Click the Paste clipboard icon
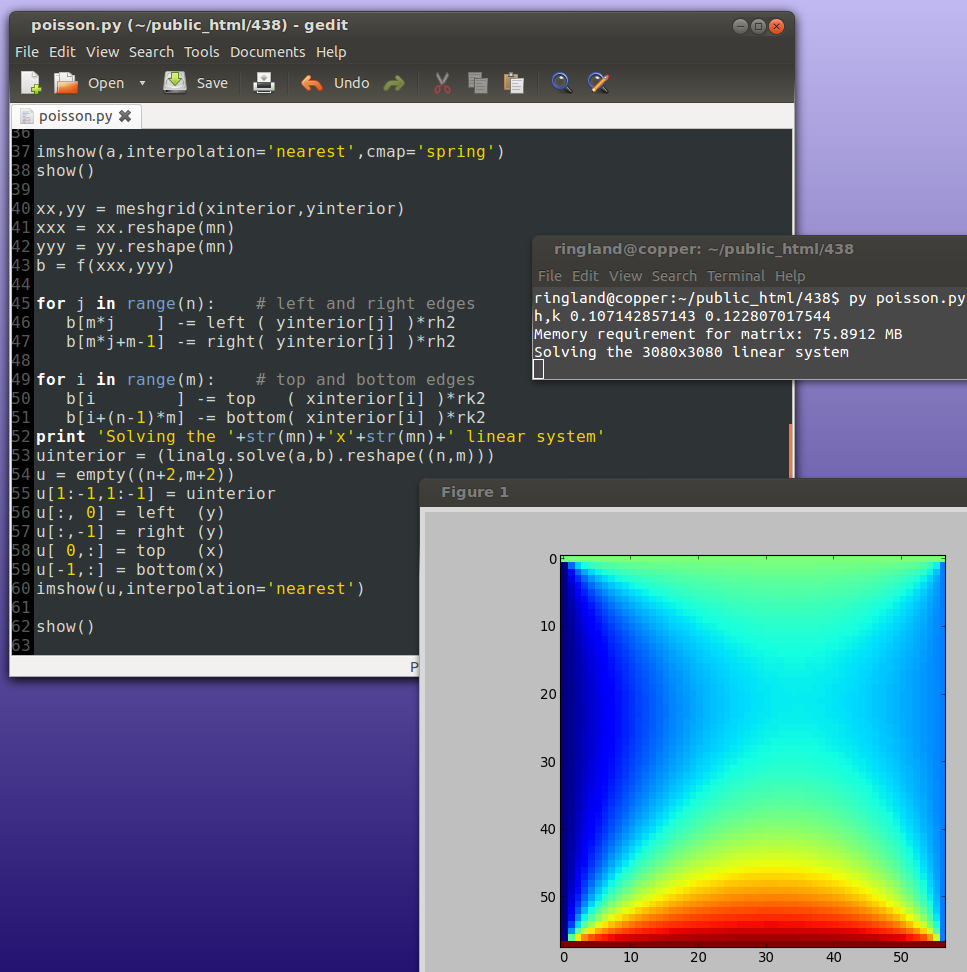 513,83
